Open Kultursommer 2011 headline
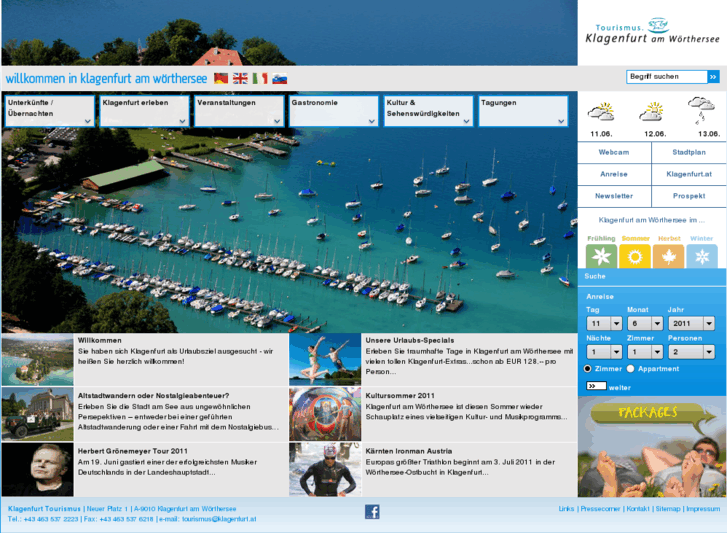The width and height of the screenshot is (727, 545). (x=400, y=396)
